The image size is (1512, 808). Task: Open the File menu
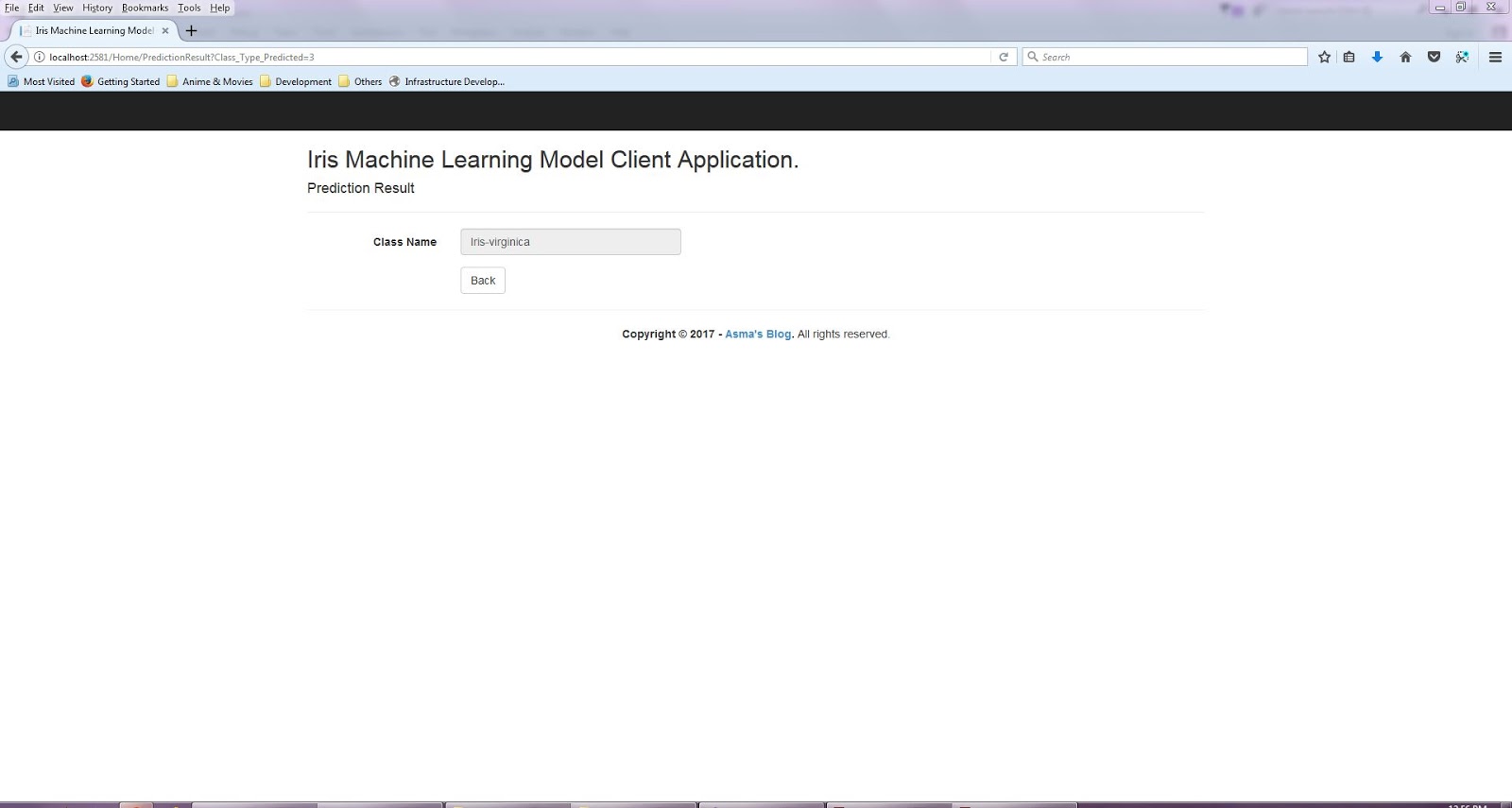tap(12, 8)
